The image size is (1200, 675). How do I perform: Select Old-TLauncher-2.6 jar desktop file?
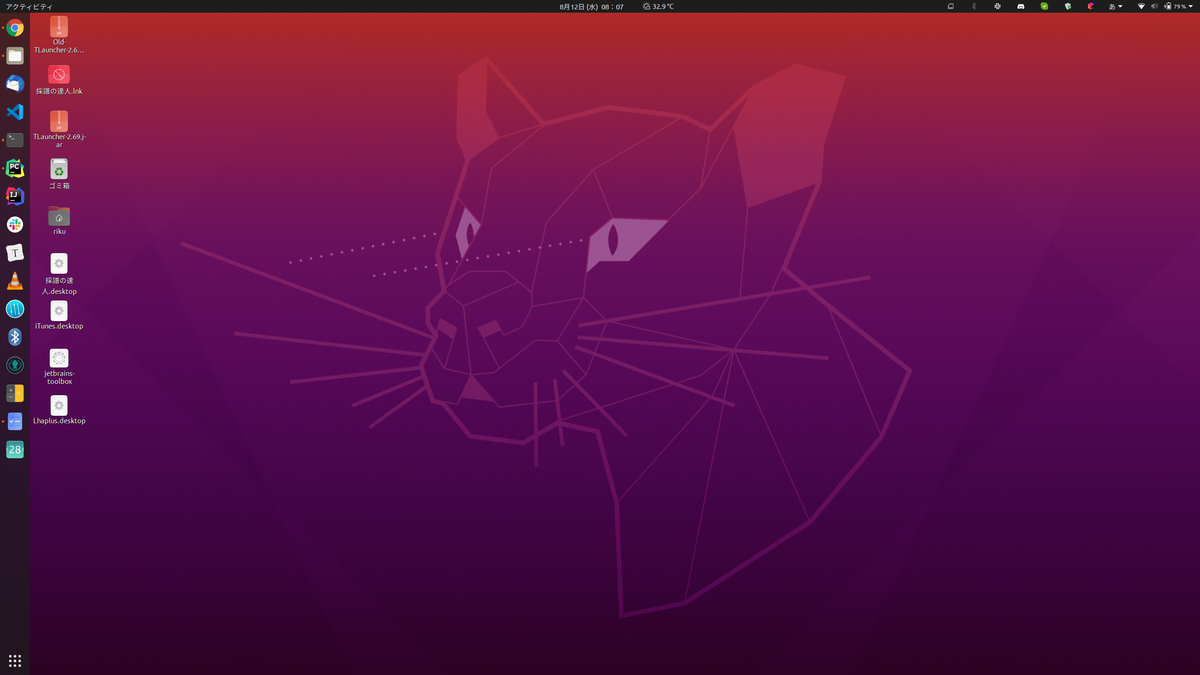click(x=59, y=34)
